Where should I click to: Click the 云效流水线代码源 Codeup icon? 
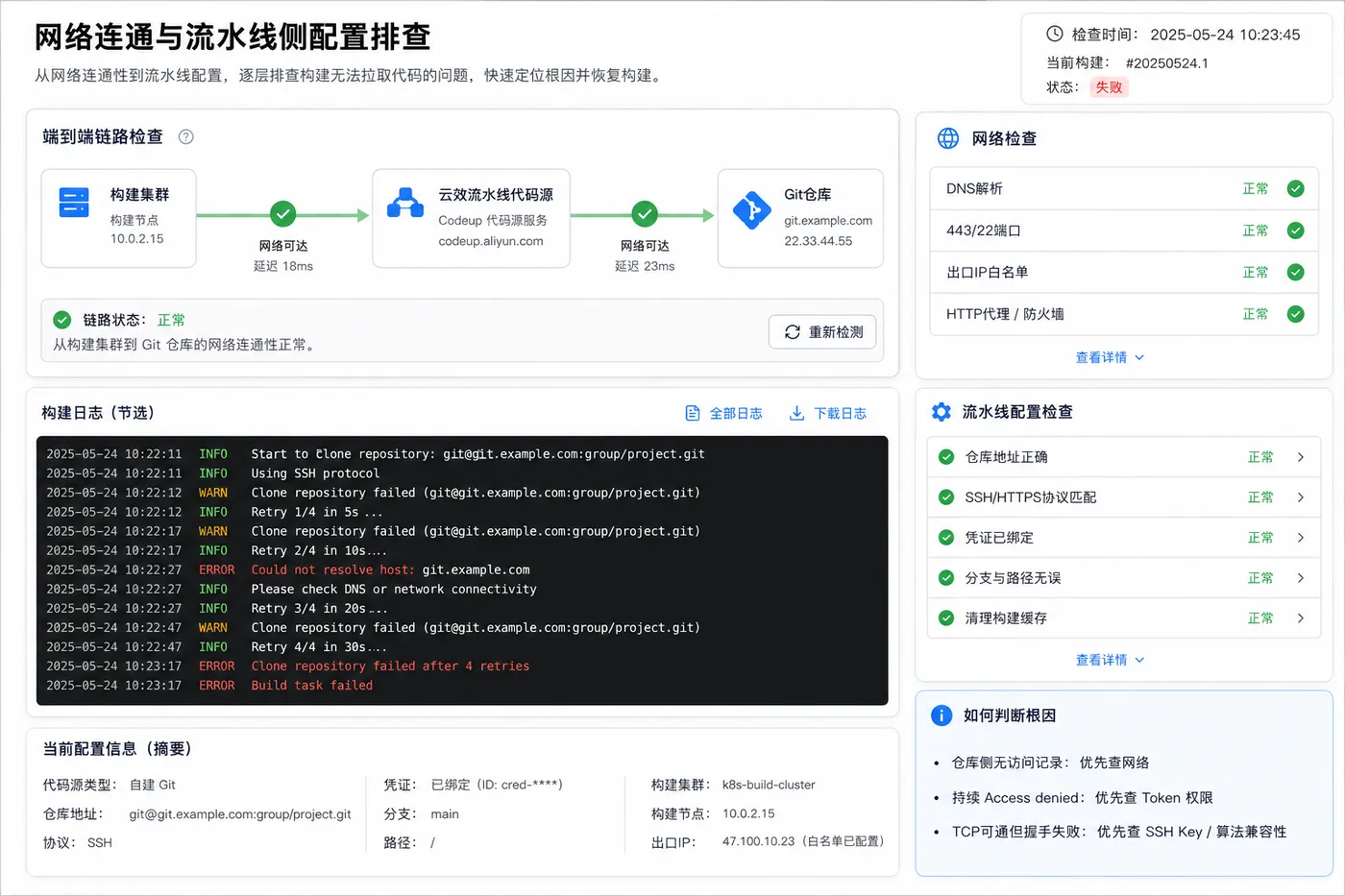coord(405,203)
